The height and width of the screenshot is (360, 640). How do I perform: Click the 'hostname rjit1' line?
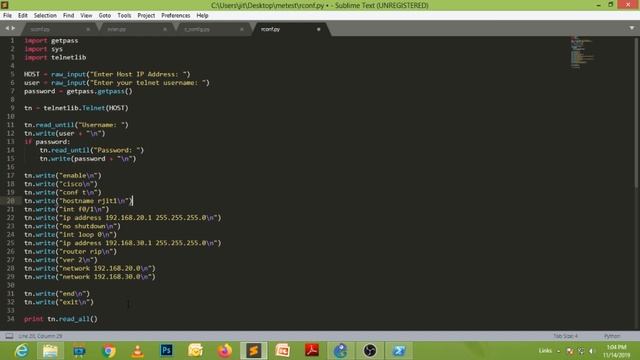point(79,201)
